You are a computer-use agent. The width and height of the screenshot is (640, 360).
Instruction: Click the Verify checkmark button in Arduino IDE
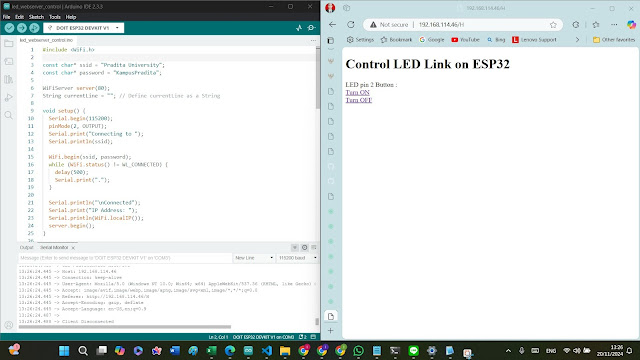[9, 28]
